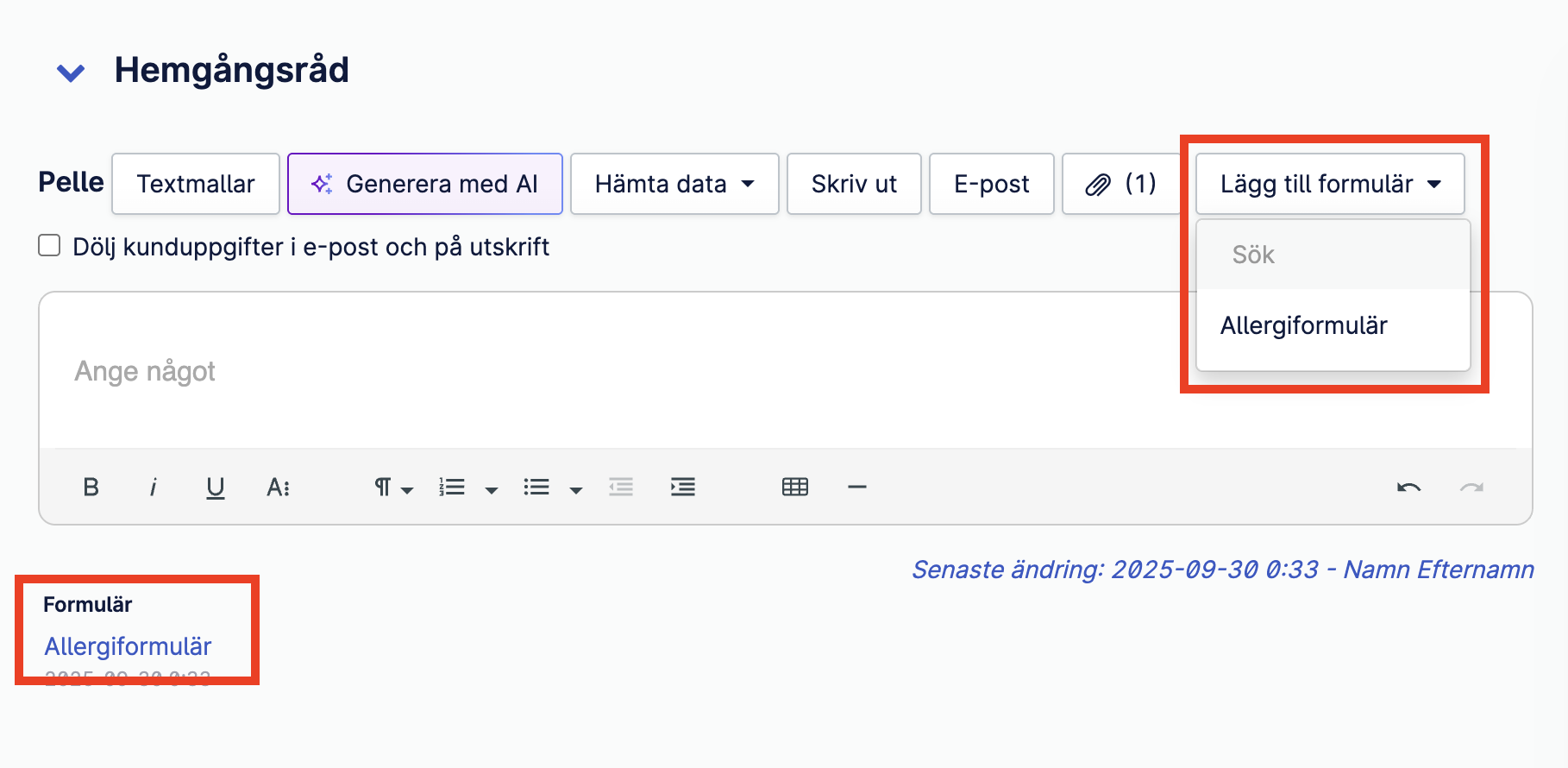Toggle the Lägg till formulär dropdown
The width and height of the screenshot is (1568, 768).
click(x=1330, y=184)
